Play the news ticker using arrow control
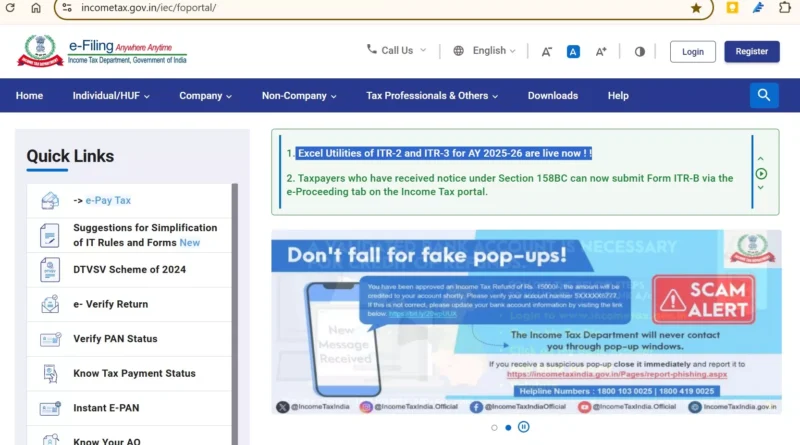This screenshot has width=800, height=445. 761,173
